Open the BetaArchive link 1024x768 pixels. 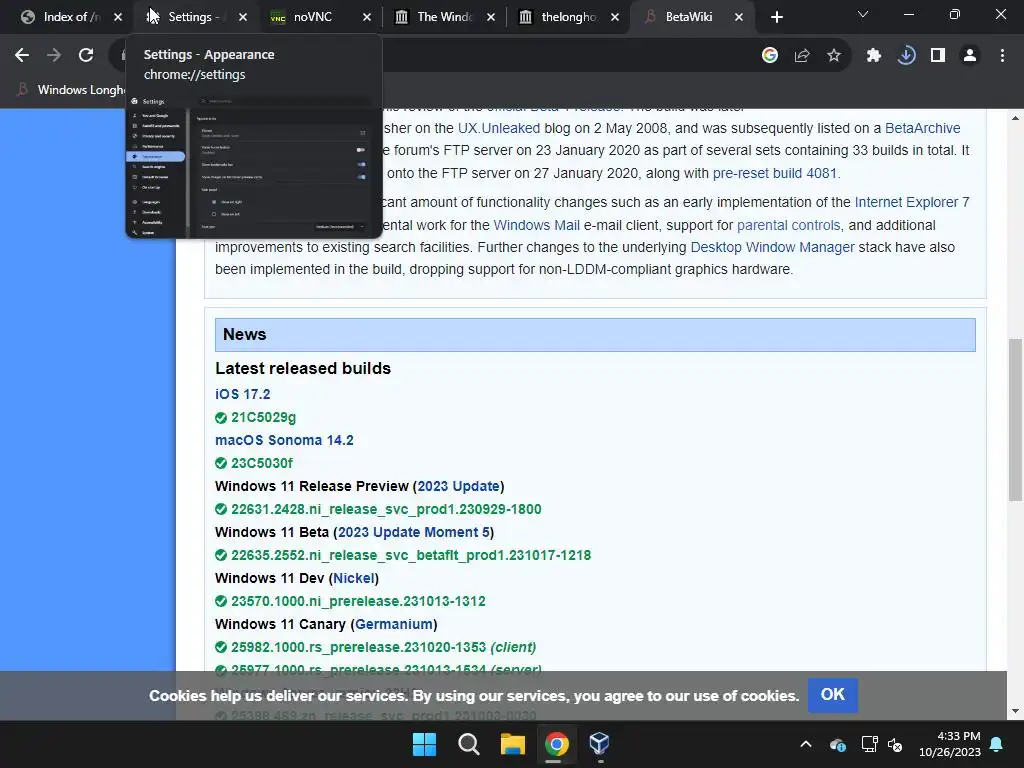[x=922, y=128]
